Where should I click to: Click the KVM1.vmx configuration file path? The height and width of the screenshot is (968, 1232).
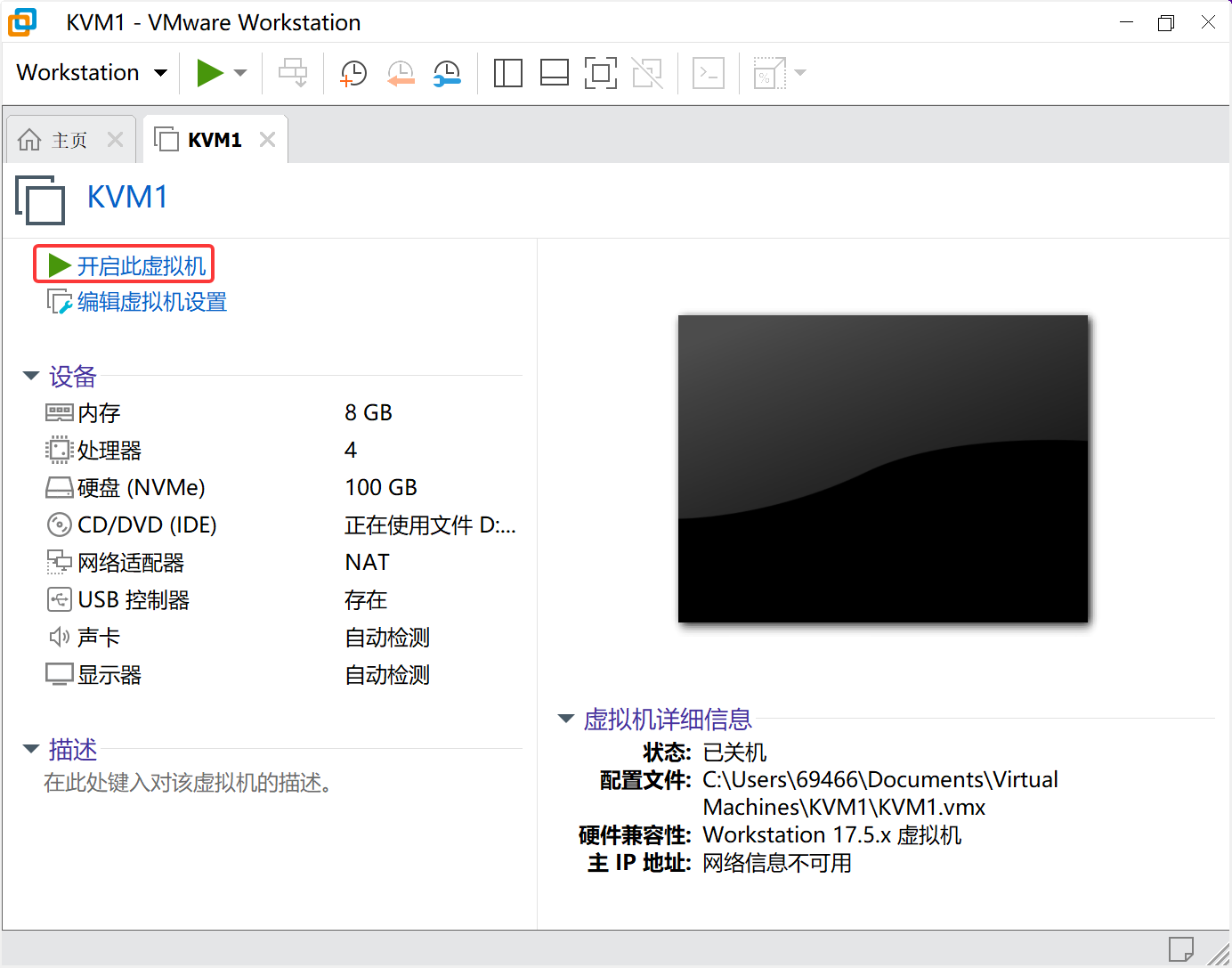coord(880,793)
